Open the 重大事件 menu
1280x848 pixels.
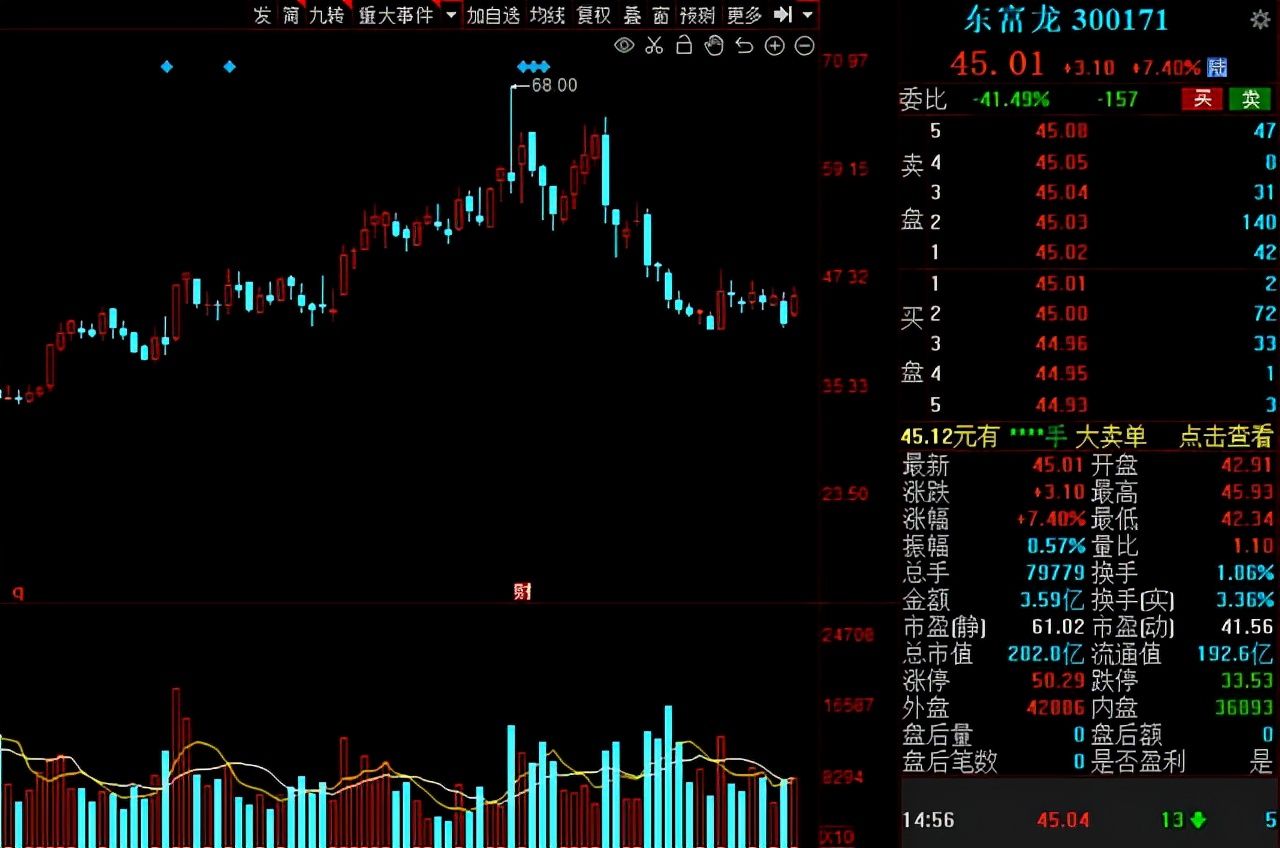coord(396,15)
